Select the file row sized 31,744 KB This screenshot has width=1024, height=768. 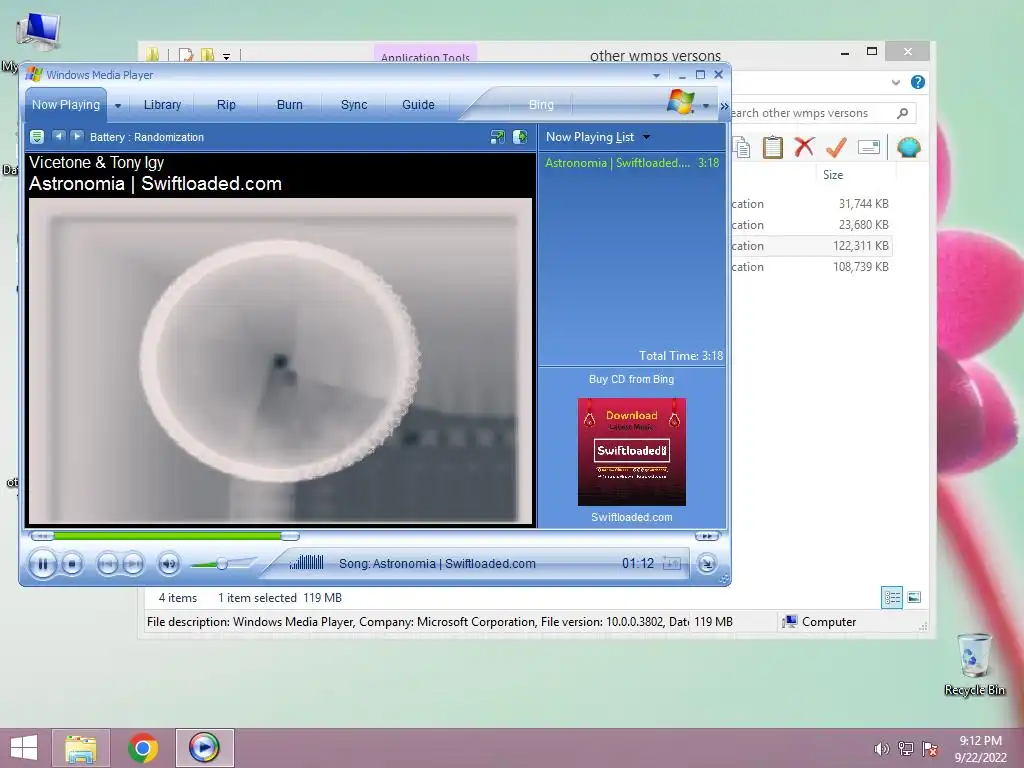pos(810,204)
